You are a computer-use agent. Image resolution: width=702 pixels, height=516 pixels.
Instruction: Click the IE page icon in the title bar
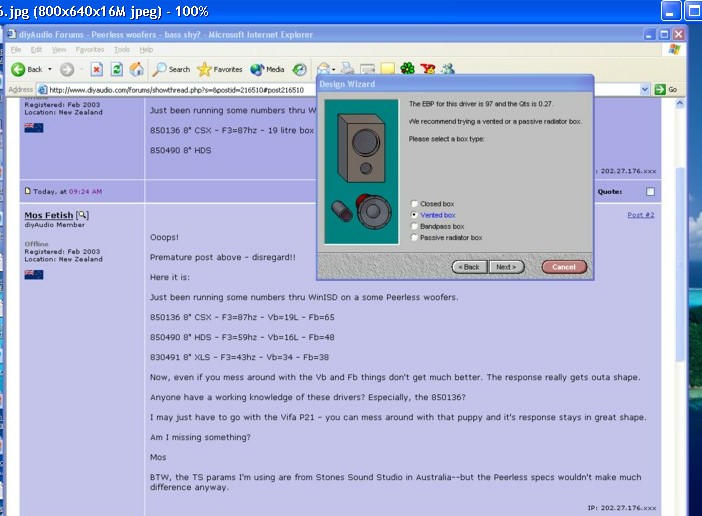click(x=12, y=34)
